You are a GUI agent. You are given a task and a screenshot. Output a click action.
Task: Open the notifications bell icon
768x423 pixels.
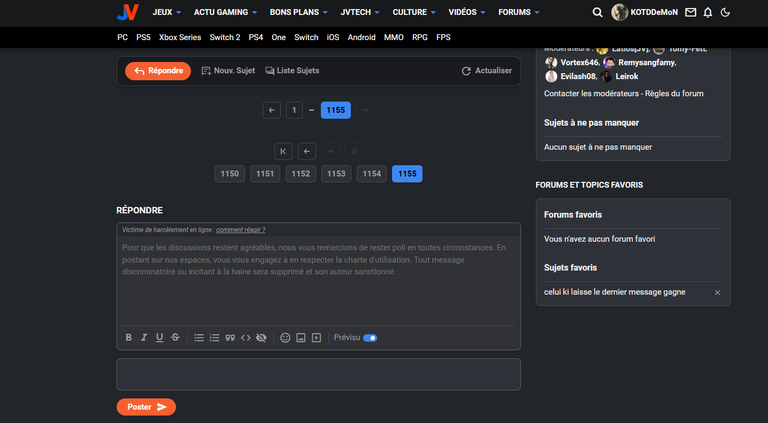click(708, 12)
